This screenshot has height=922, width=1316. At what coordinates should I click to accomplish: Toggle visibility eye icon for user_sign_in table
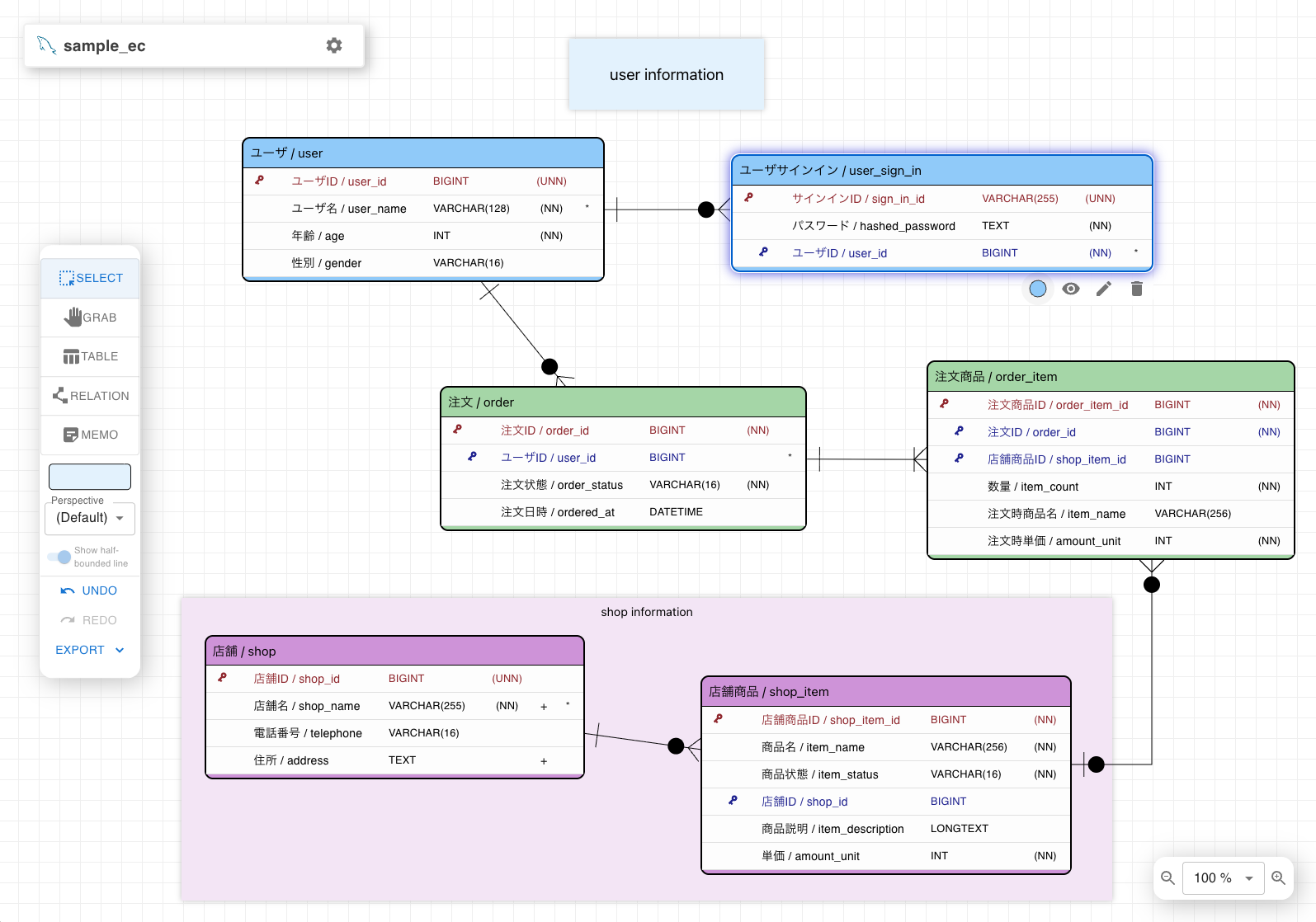(x=1071, y=289)
